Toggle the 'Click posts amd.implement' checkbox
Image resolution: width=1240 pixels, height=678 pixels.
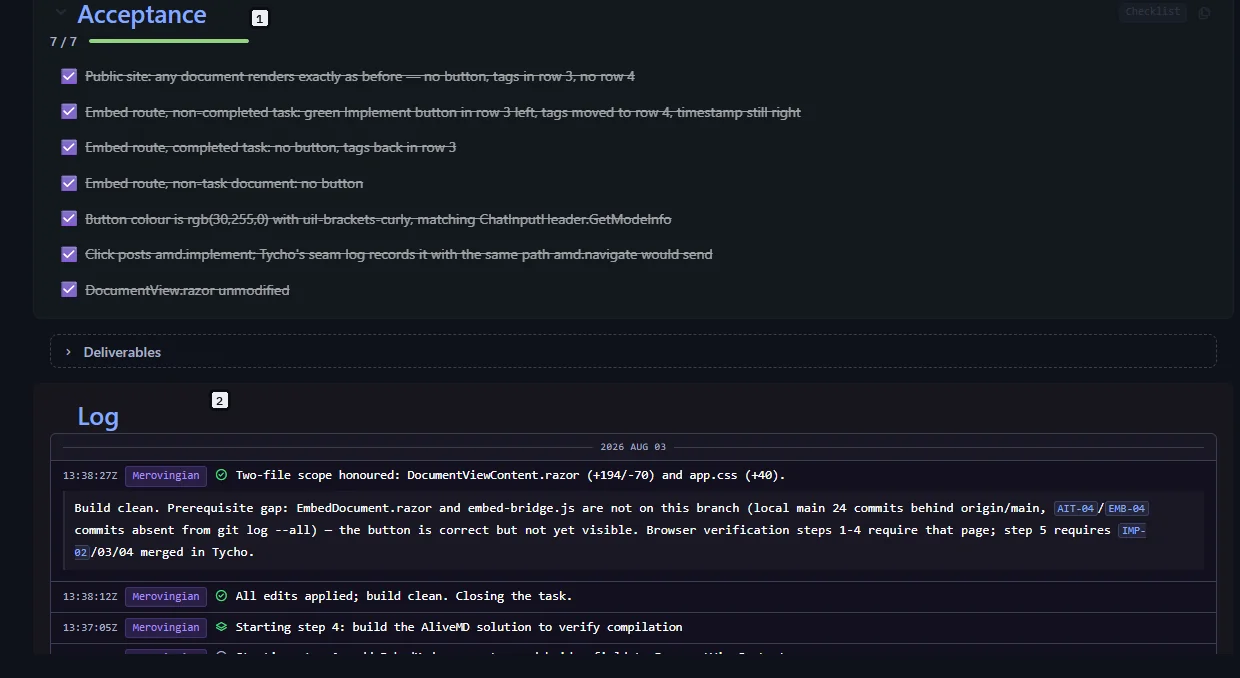pyautogui.click(x=69, y=254)
